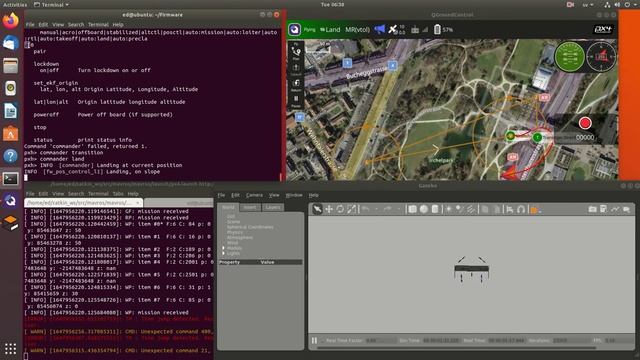Viewport: 640px width, 360px height.
Task: Click the Paste icon in Gazebo toolbar
Action: [497, 209]
